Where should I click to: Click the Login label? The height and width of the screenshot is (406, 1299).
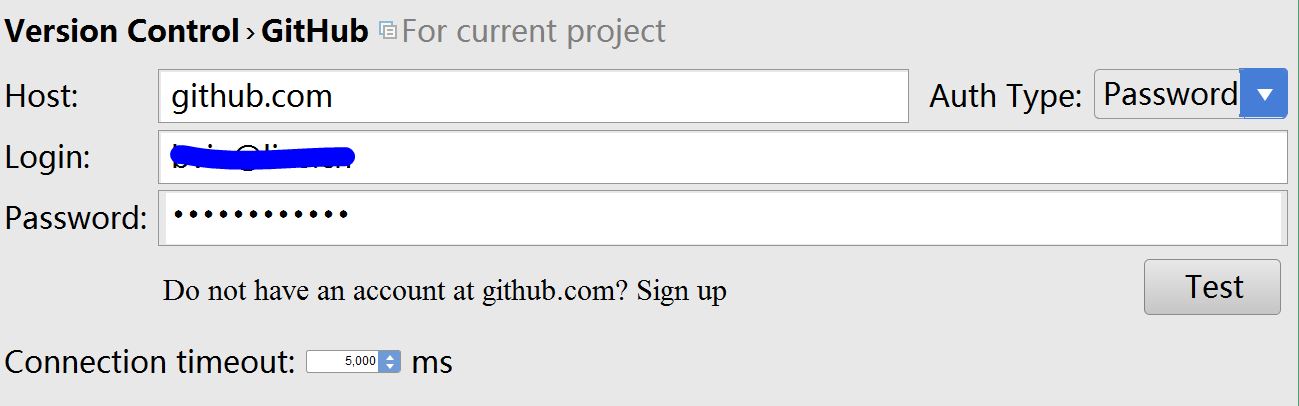(x=48, y=158)
